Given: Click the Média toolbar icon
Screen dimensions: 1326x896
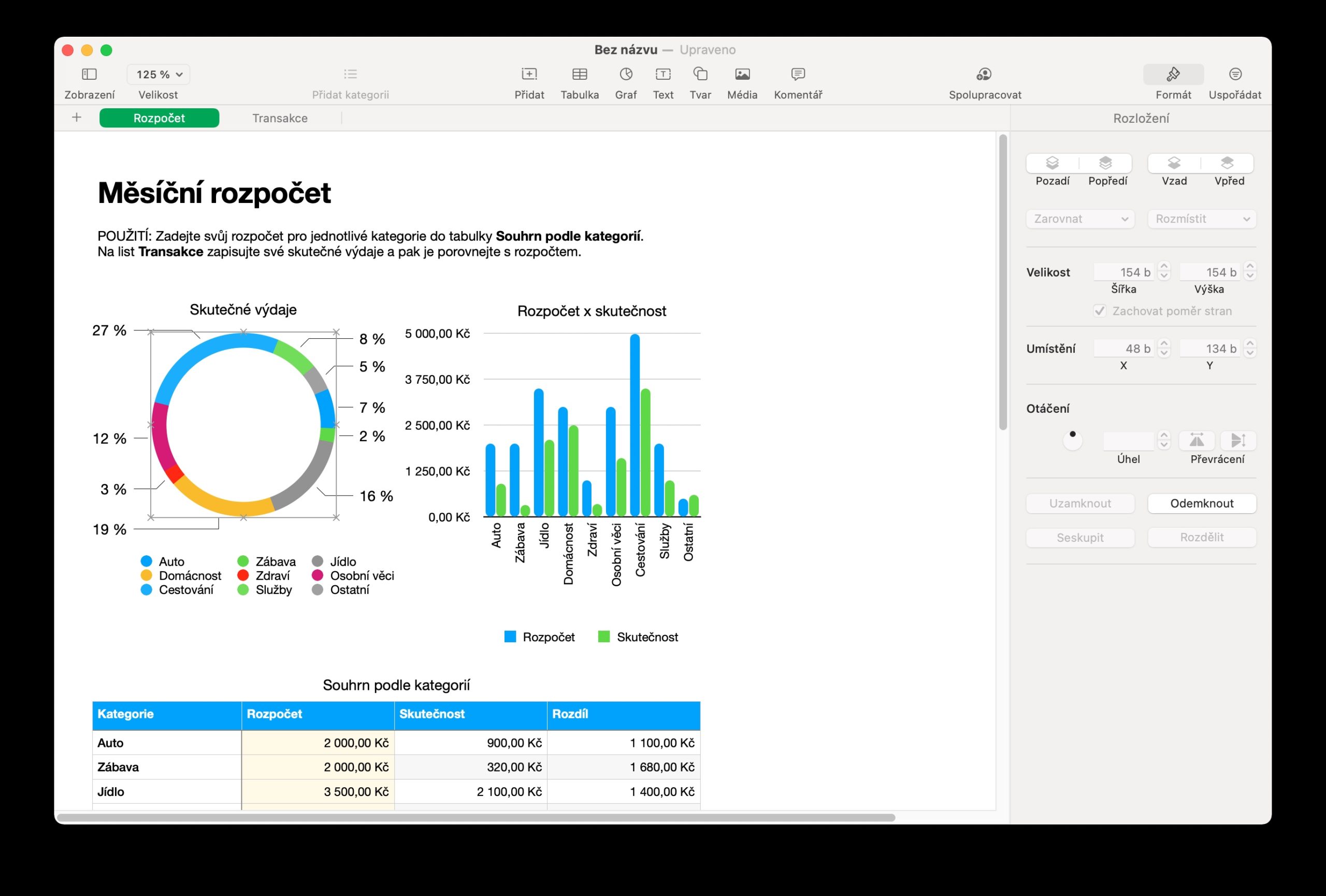Looking at the screenshot, I should tap(742, 74).
